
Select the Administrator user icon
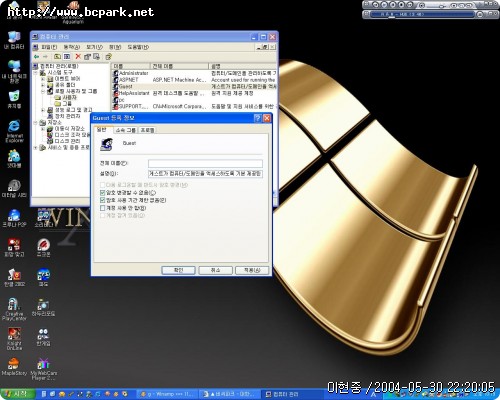(x=116, y=73)
